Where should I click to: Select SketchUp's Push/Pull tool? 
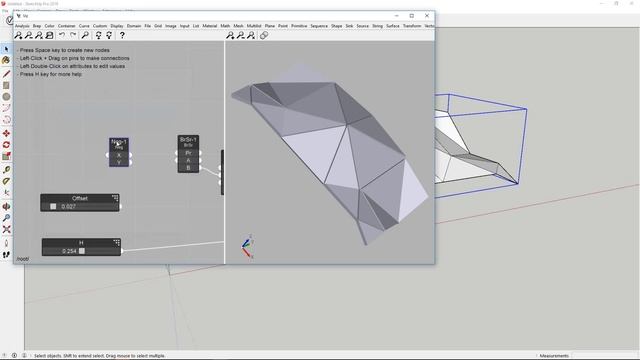point(6,157)
